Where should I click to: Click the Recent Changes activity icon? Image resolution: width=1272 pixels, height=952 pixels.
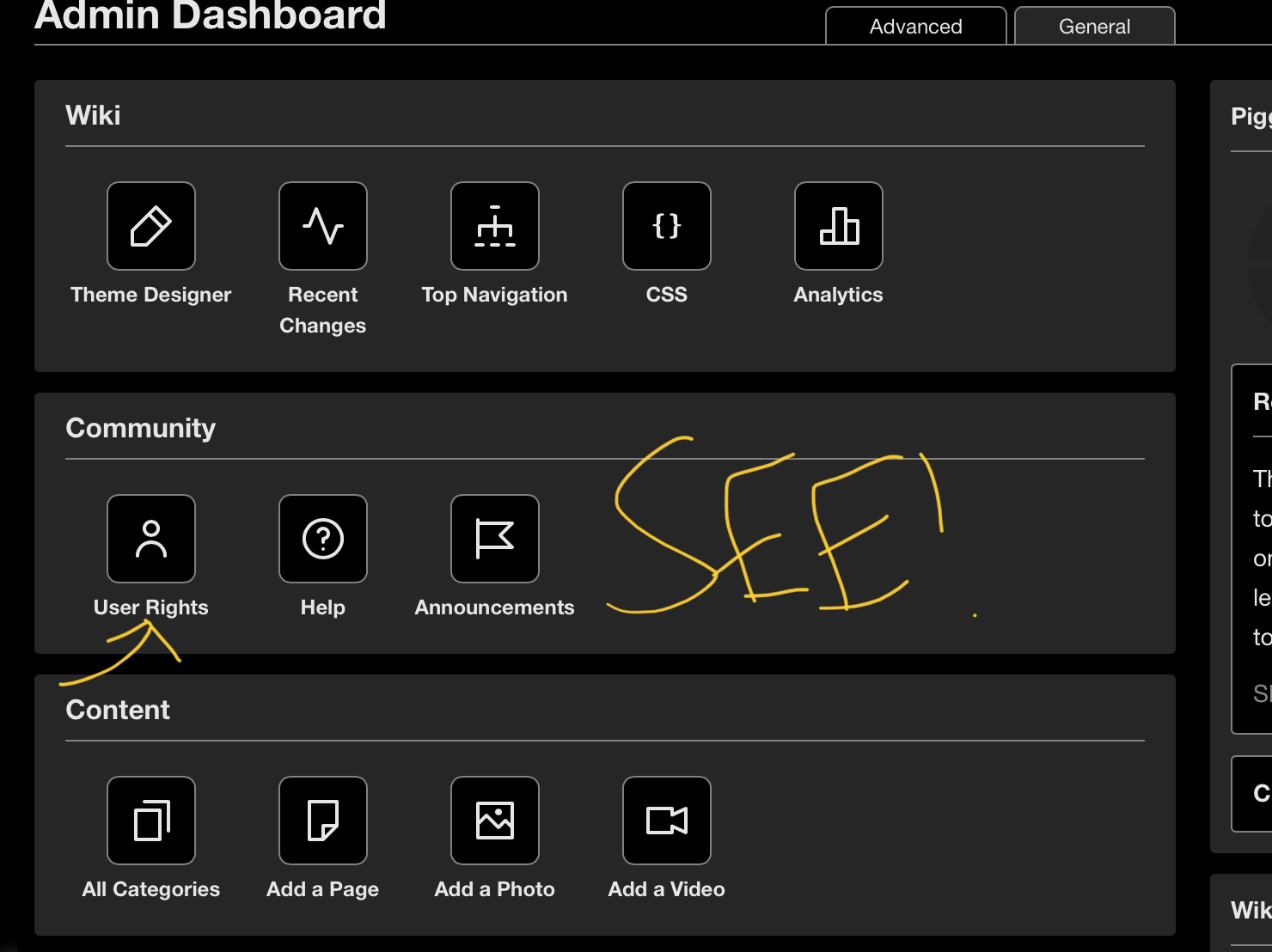pyautogui.click(x=323, y=226)
